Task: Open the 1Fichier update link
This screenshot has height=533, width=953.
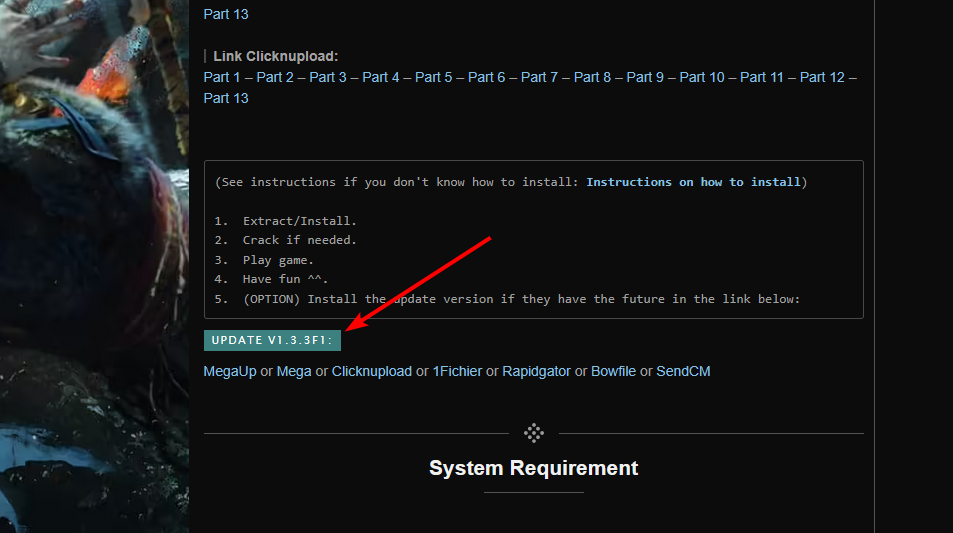Action: (457, 371)
